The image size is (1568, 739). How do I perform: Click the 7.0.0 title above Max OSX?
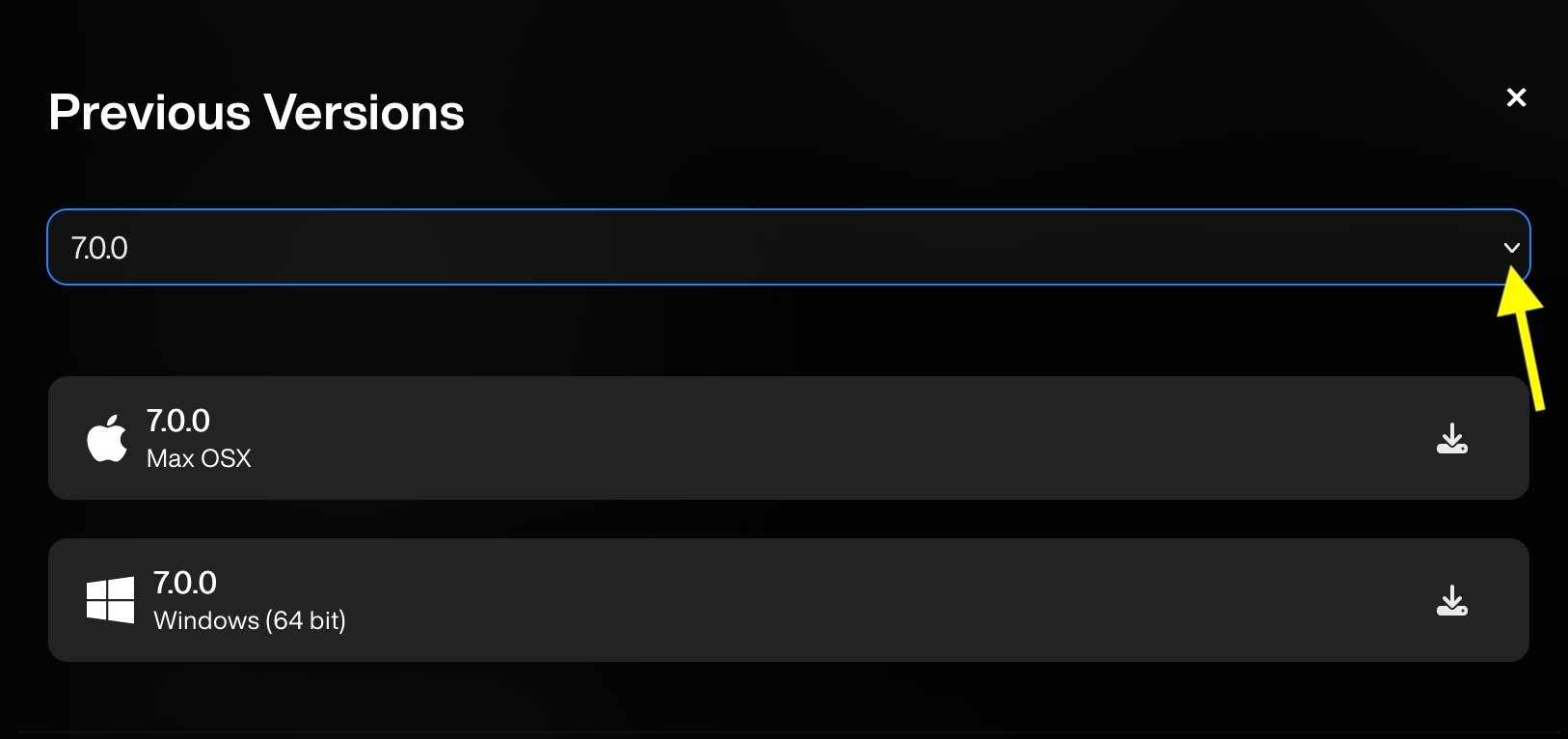tap(178, 421)
